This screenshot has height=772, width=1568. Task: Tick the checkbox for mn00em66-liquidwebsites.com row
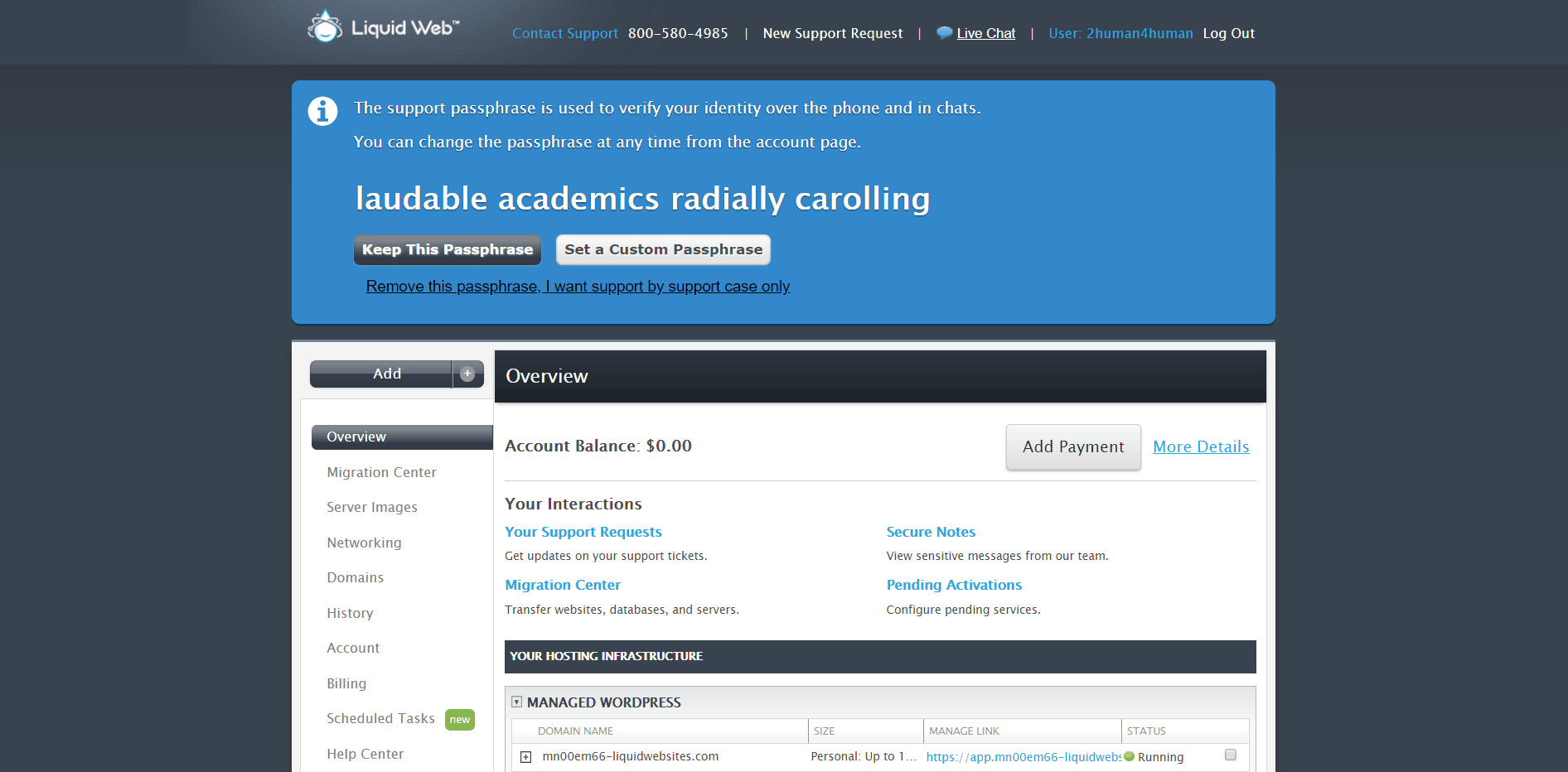coord(1231,755)
